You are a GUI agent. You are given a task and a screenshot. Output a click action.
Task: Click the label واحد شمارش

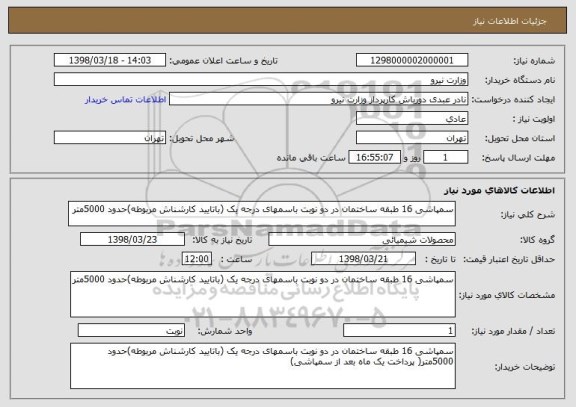point(225,331)
